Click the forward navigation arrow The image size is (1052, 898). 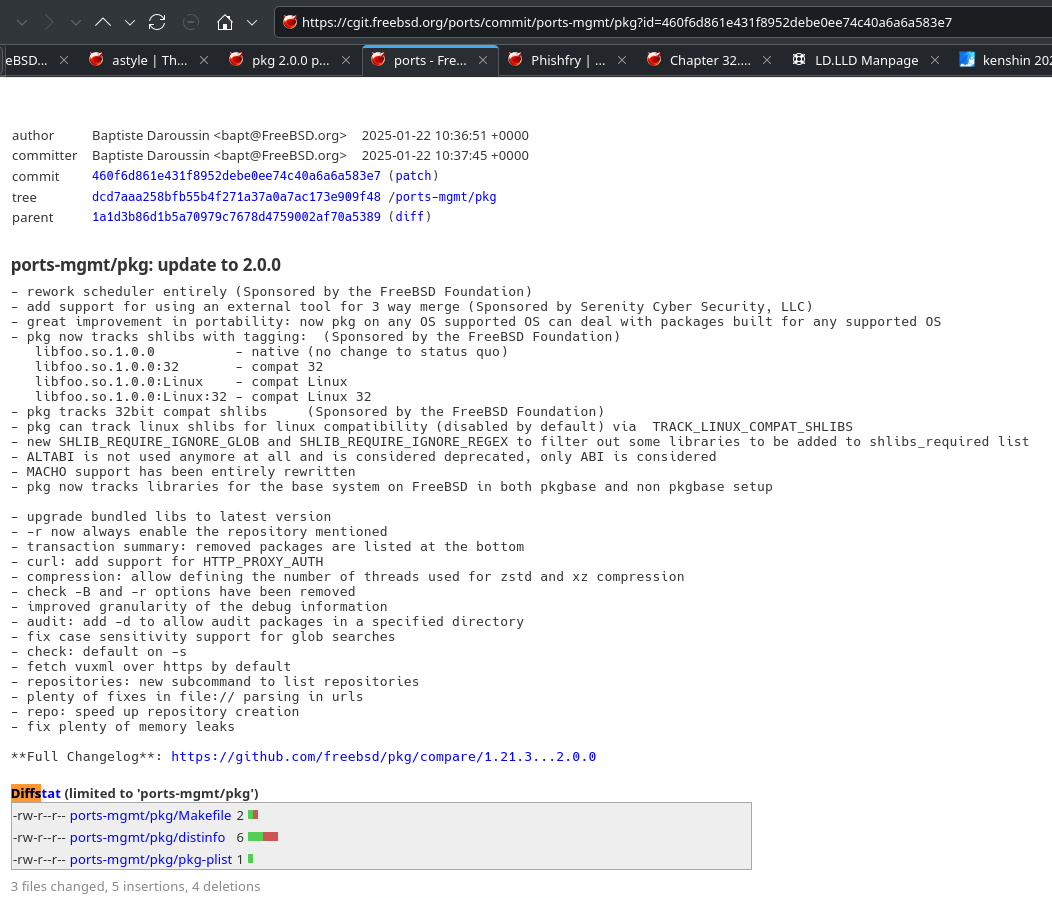(49, 22)
